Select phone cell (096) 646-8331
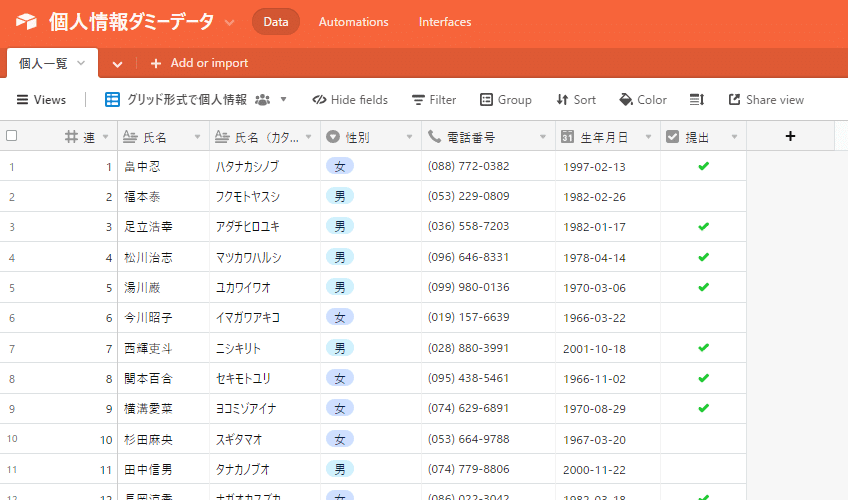 coord(488,257)
